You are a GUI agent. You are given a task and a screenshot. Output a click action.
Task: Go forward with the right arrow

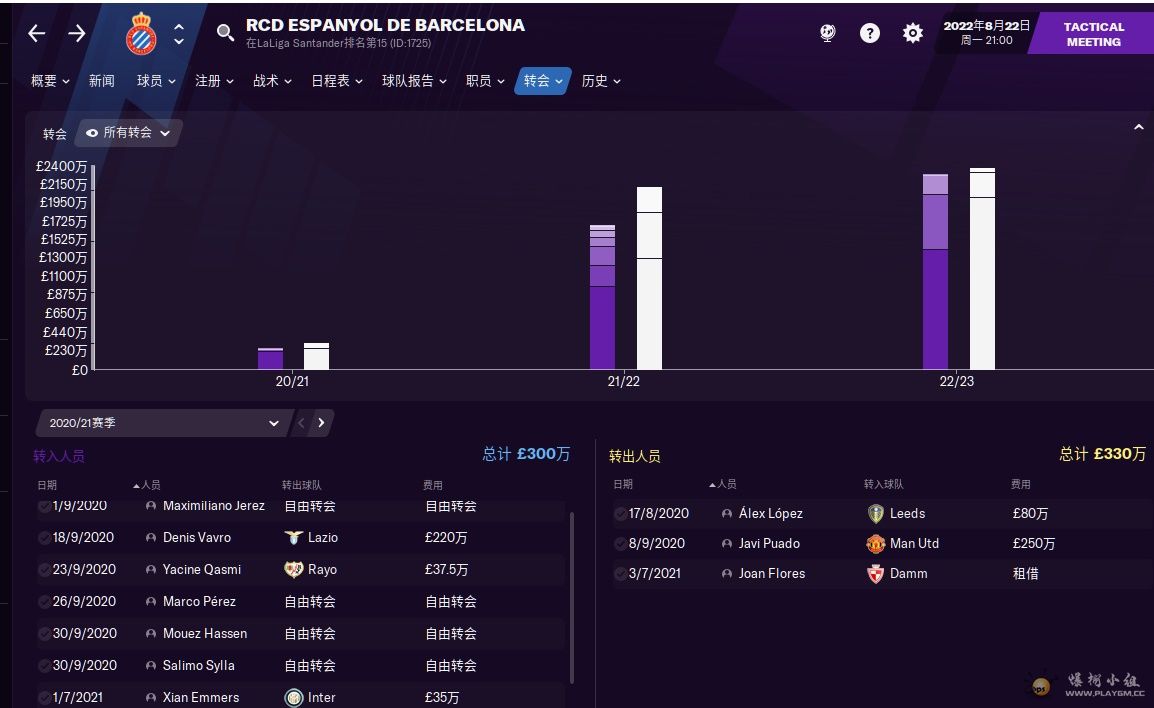[x=77, y=33]
